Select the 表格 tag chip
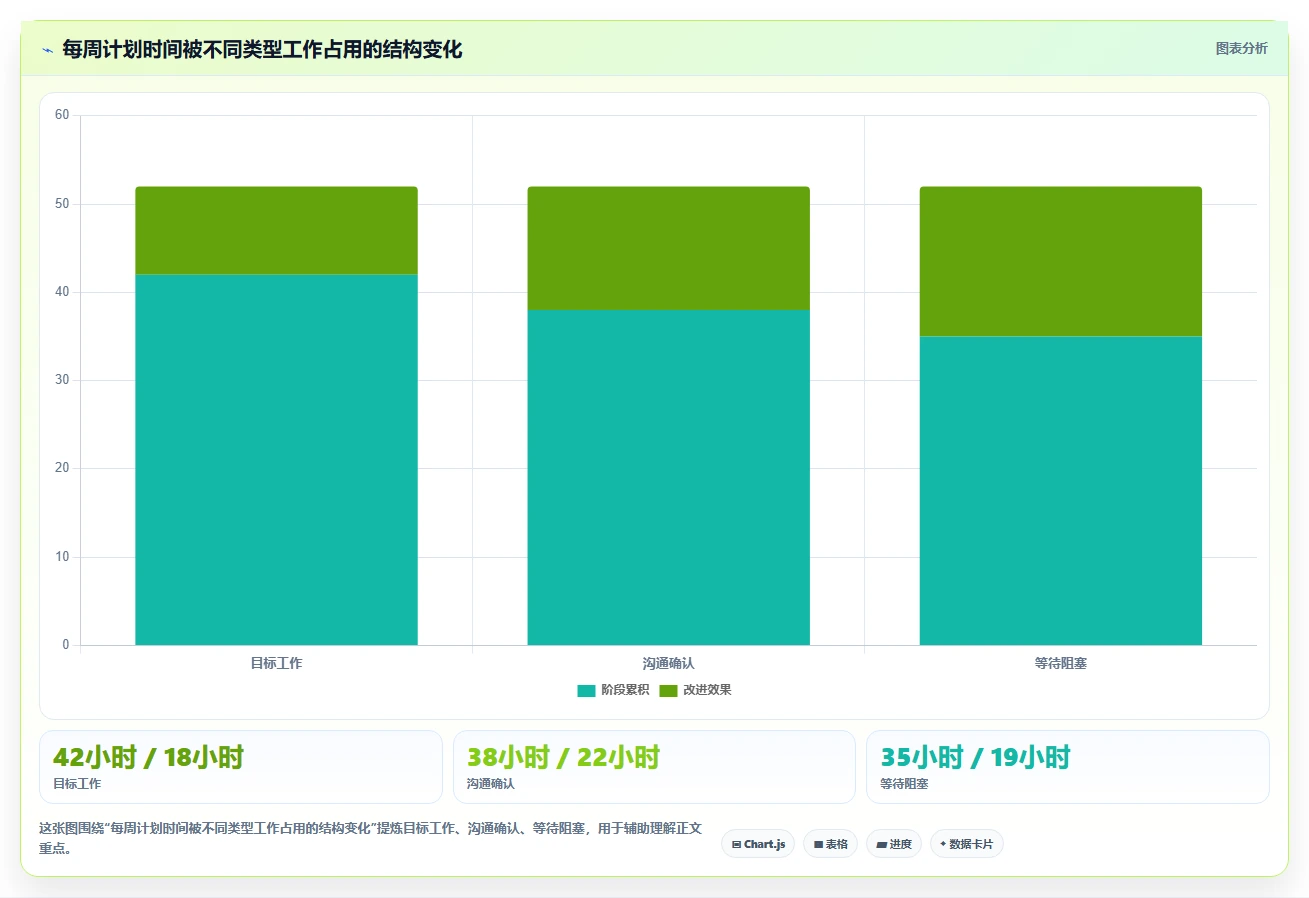The image size is (1309, 898). click(x=830, y=844)
